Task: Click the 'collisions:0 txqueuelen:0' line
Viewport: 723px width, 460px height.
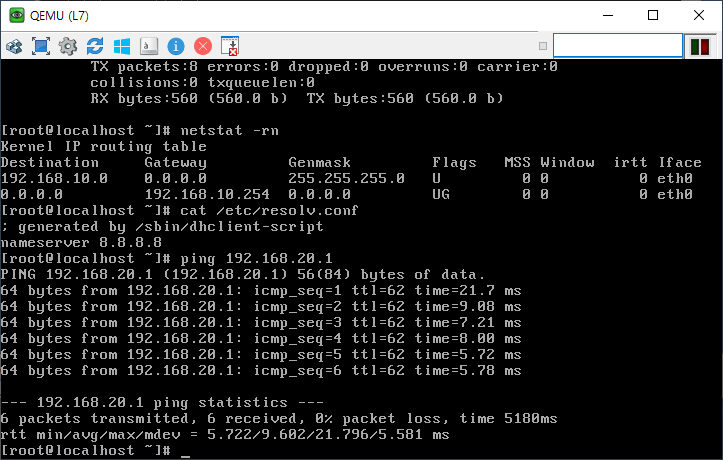Action: (x=202, y=83)
